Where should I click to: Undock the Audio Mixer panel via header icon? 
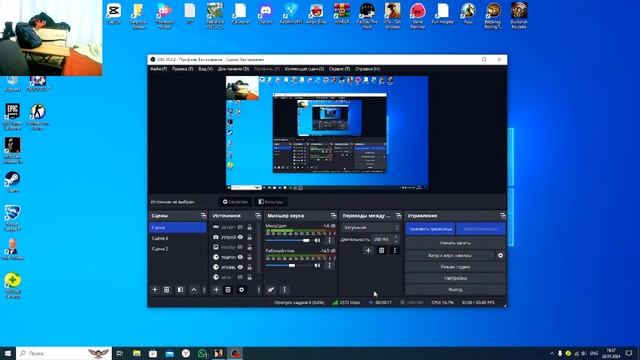333,216
